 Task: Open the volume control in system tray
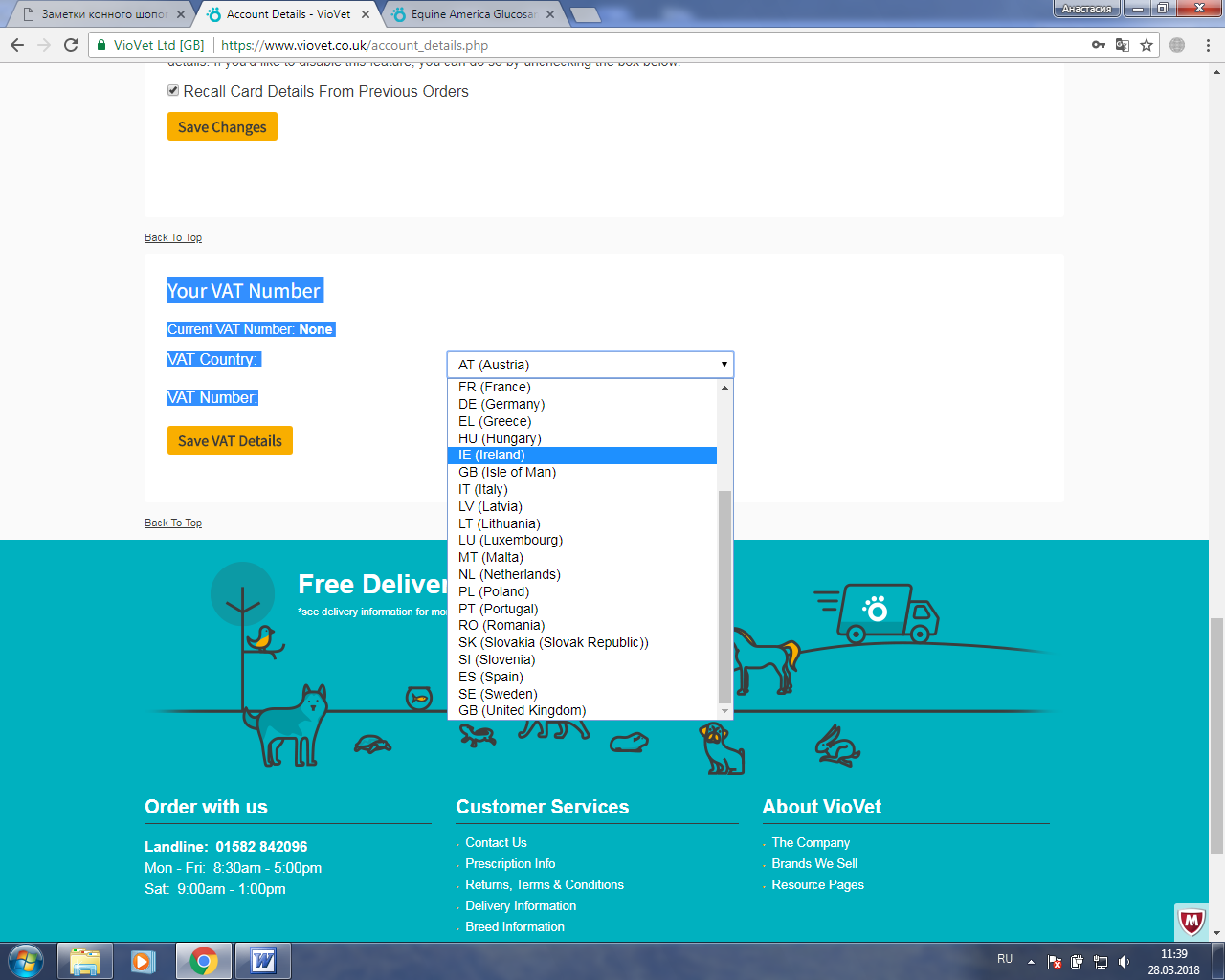coord(1124,962)
